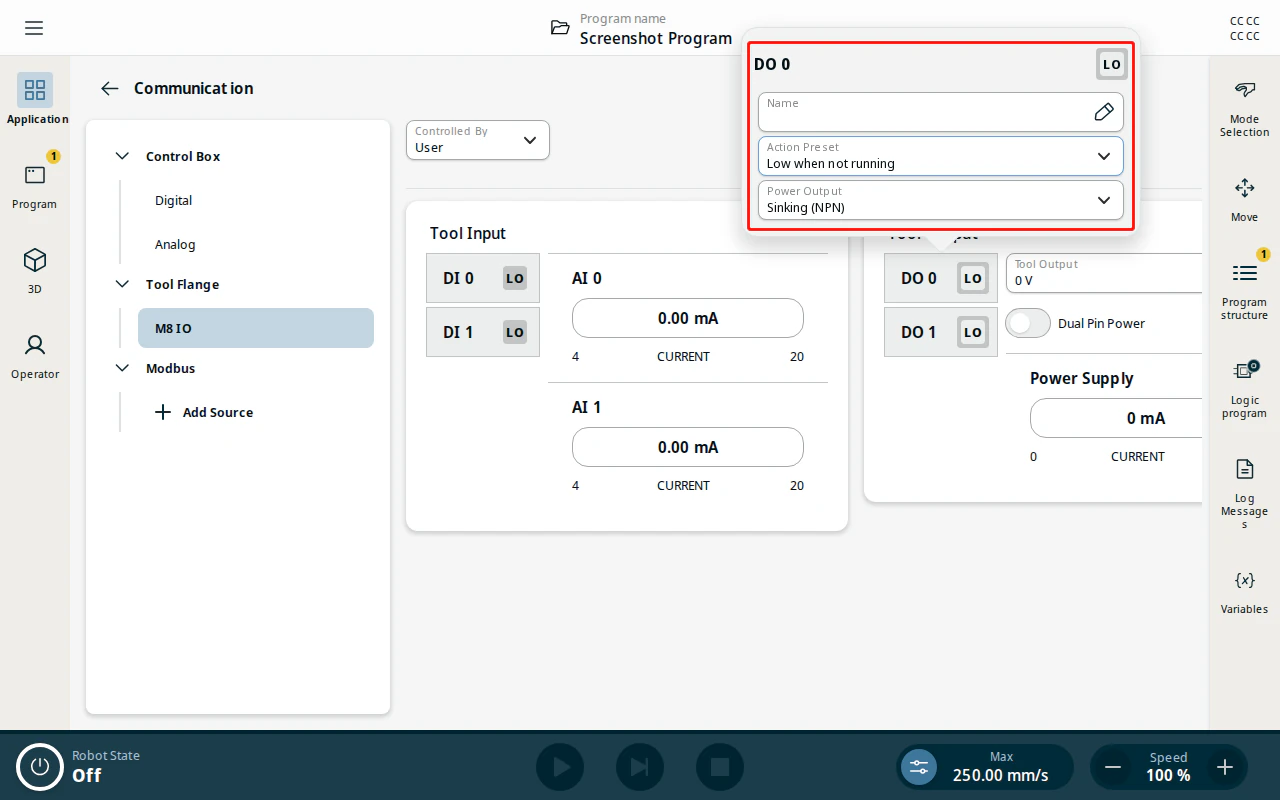Click the step forward button
The image size is (1280, 800).
[640, 767]
